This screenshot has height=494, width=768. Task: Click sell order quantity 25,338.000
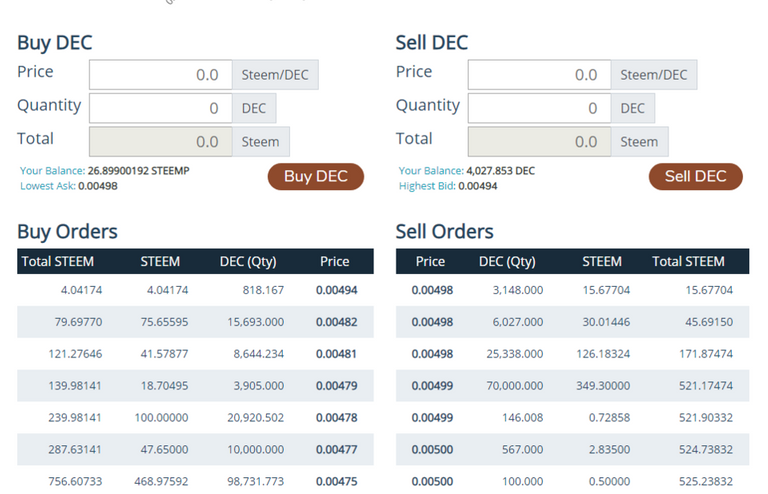pyautogui.click(x=515, y=354)
